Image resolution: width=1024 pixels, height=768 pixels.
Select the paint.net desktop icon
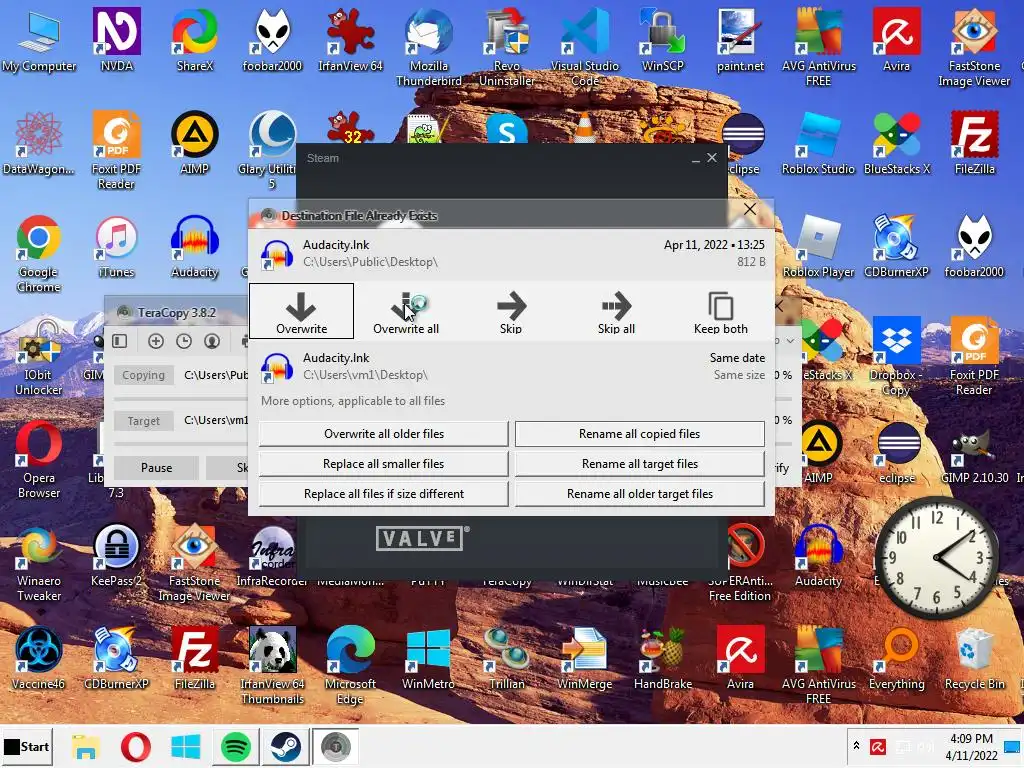[740, 39]
